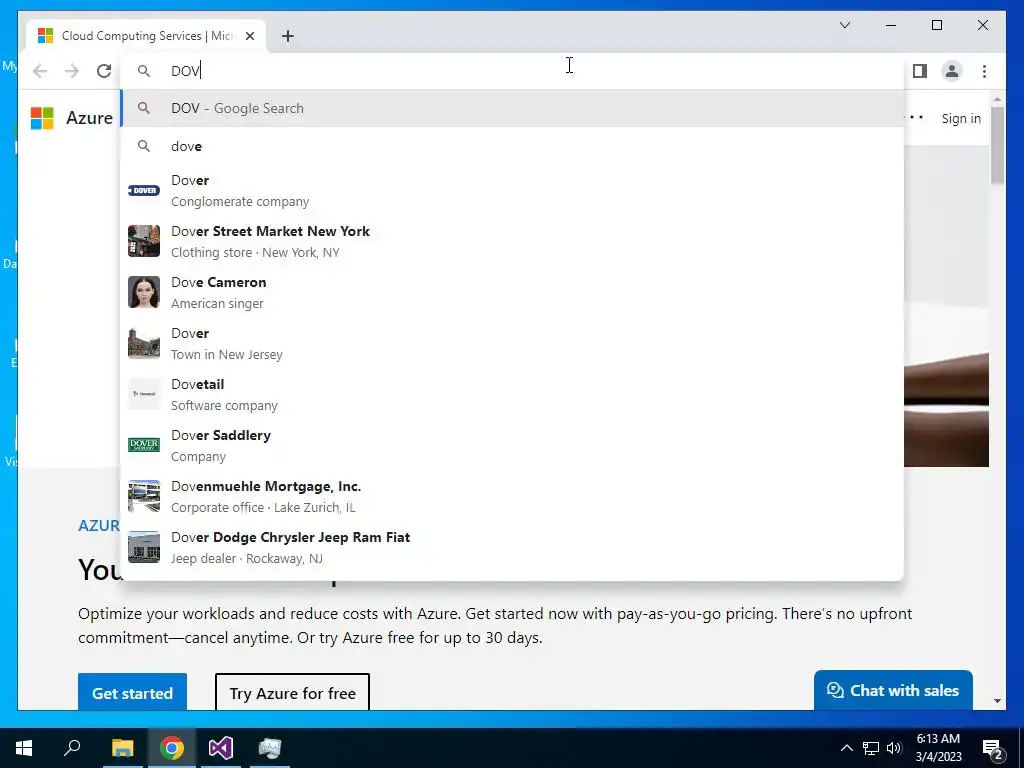Open the Chrome profile avatar
This screenshot has width=1024, height=768.
click(952, 71)
